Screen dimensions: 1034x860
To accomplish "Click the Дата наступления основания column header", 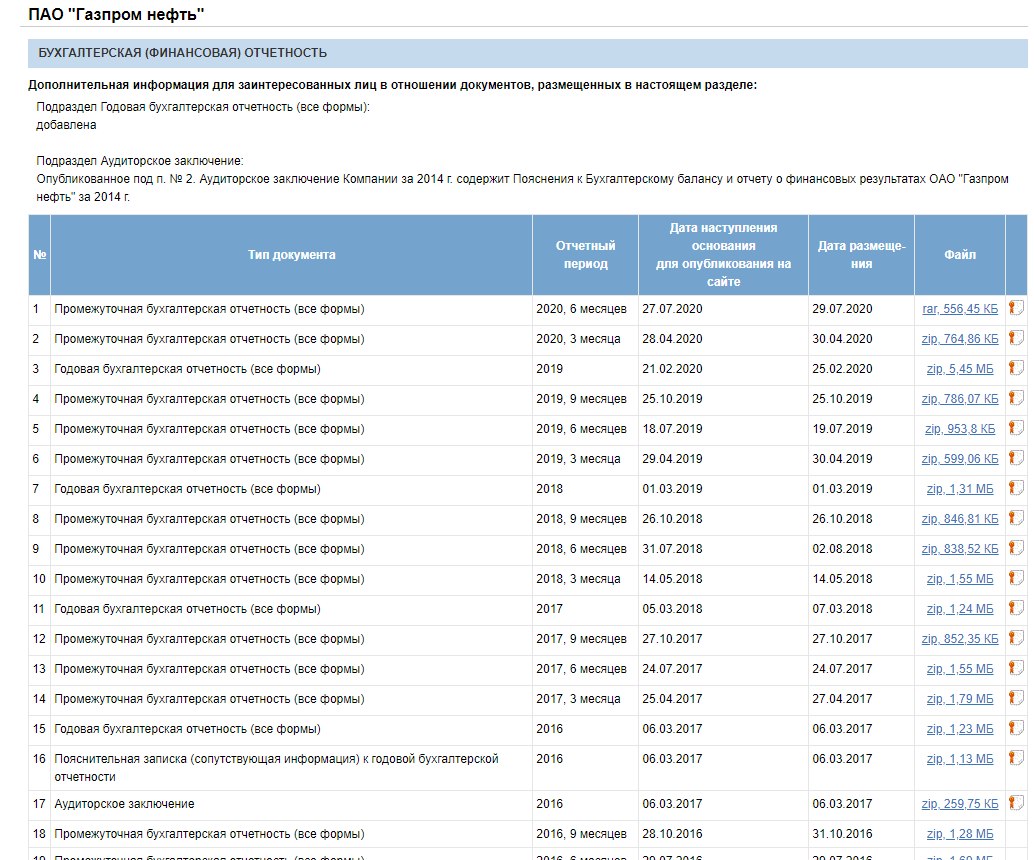I will pyautogui.click(x=723, y=255).
